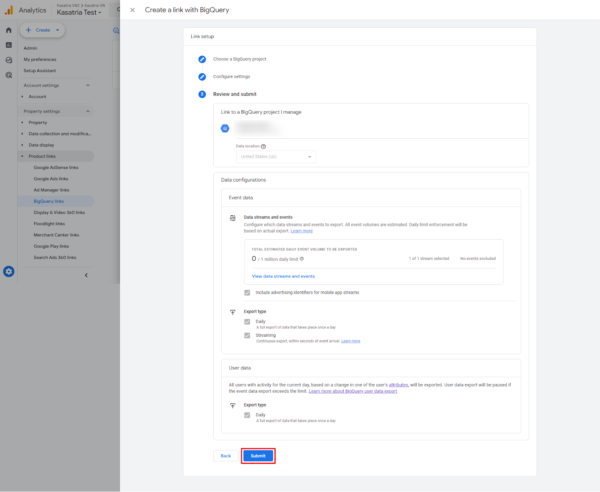Open the Explore icon in left rail

tap(9, 60)
